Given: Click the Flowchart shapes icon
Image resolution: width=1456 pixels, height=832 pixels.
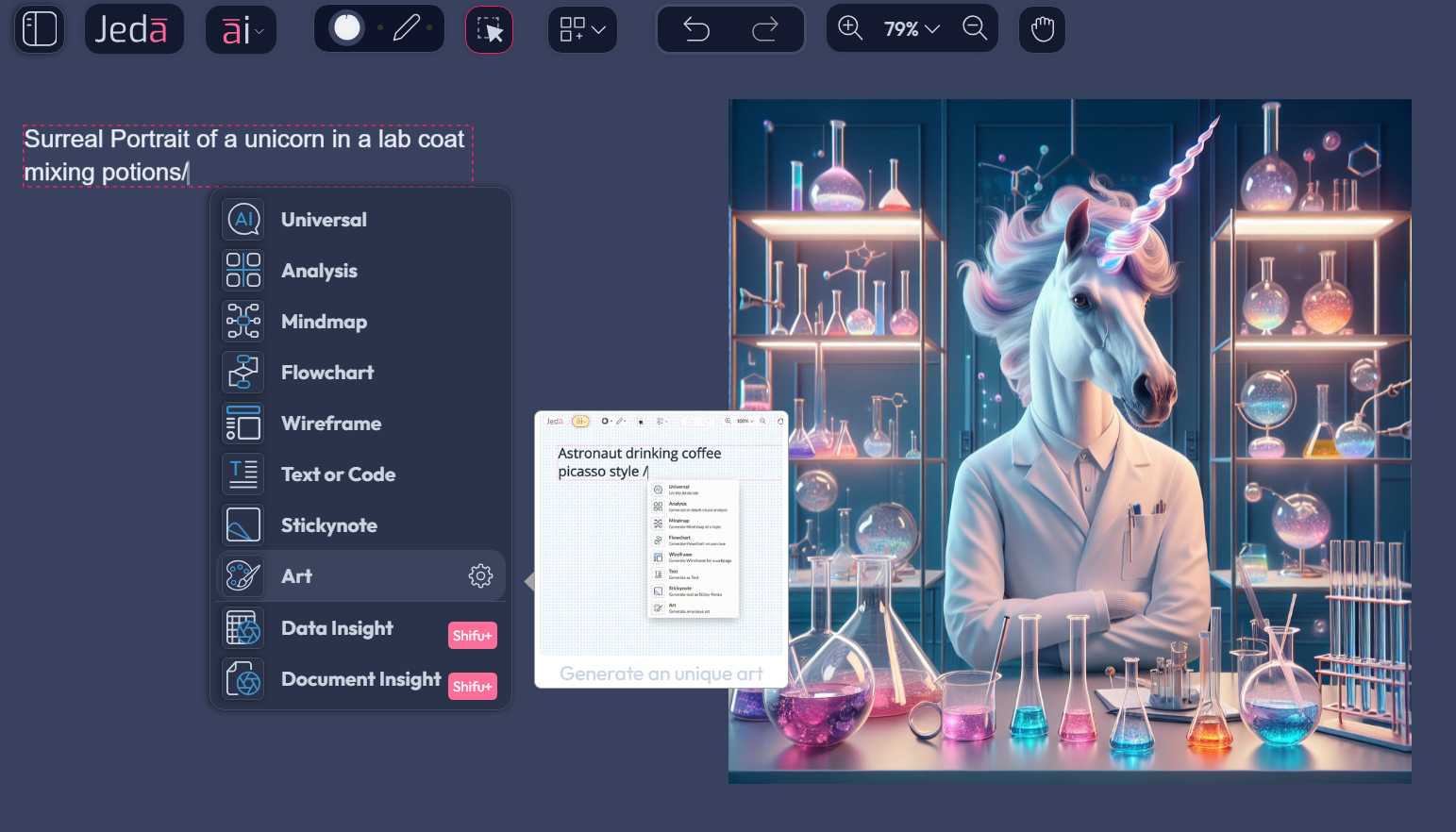Looking at the screenshot, I should [243, 373].
